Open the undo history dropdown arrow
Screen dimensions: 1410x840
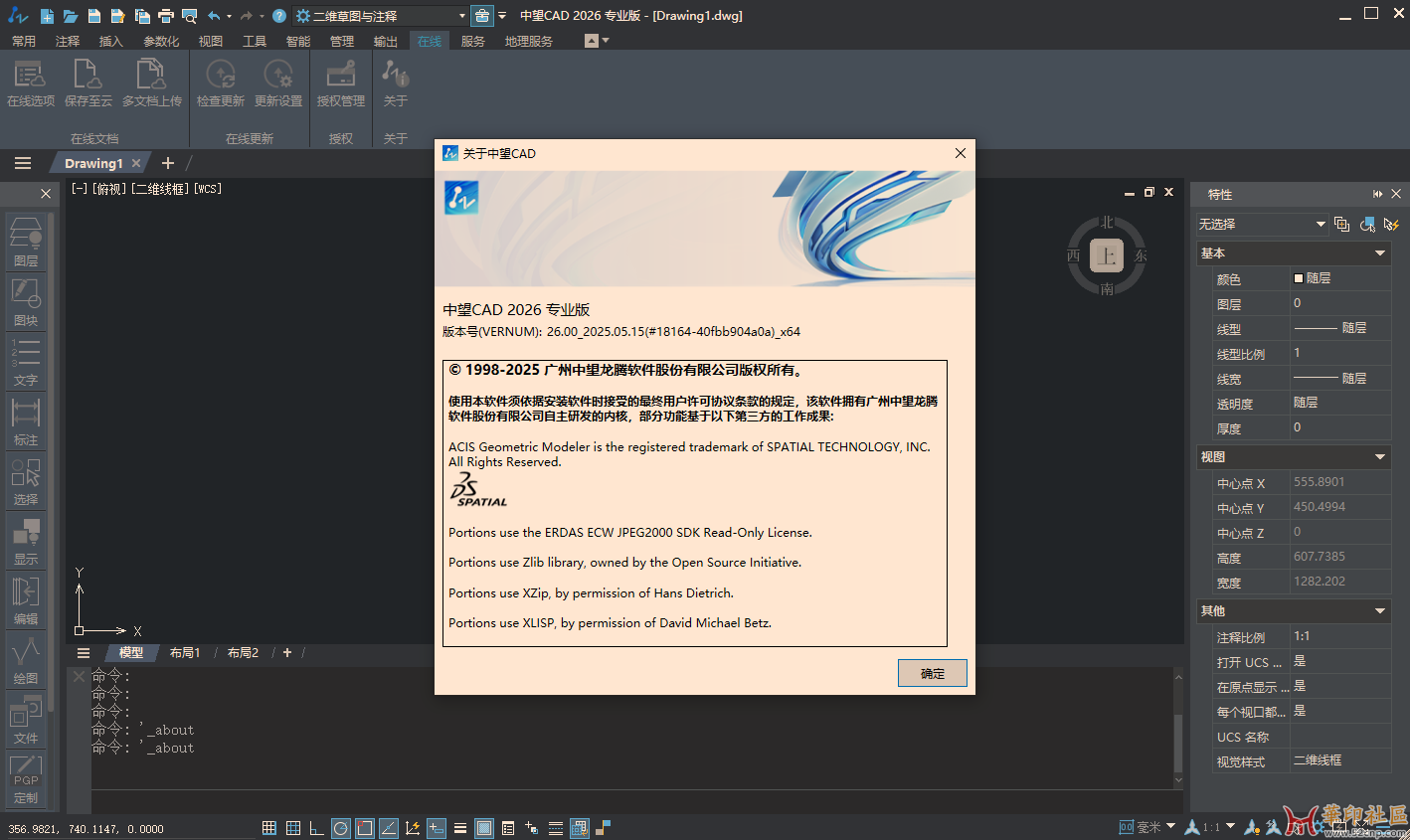230,16
